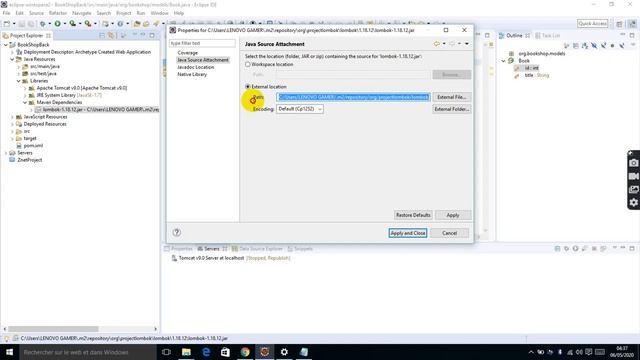This screenshot has width=640, height=360.
Task: Click Windows Start button
Action: [x=9, y=352]
